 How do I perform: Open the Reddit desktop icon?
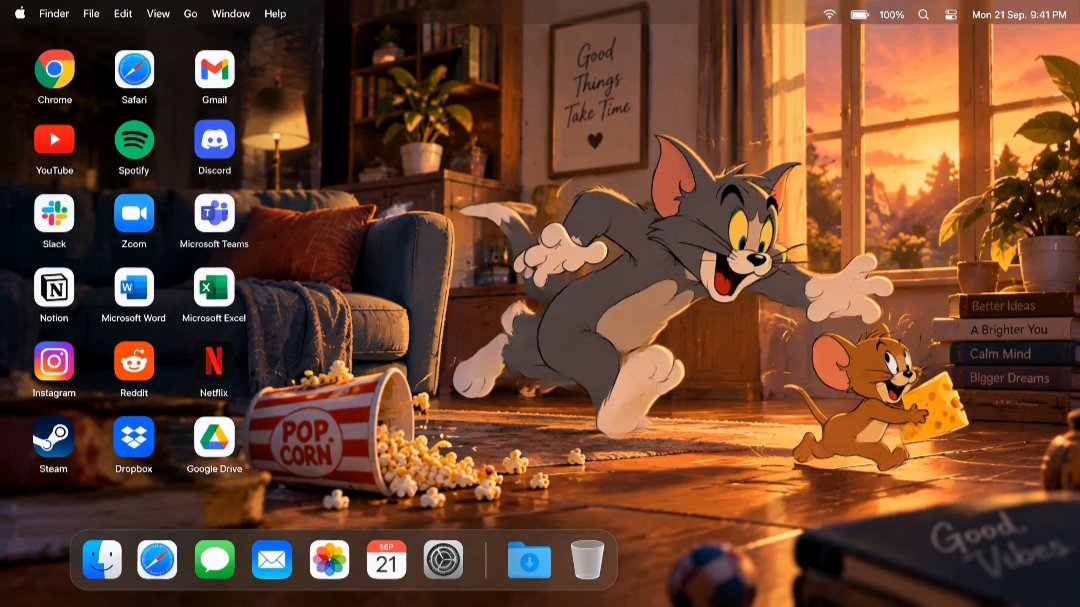point(134,362)
